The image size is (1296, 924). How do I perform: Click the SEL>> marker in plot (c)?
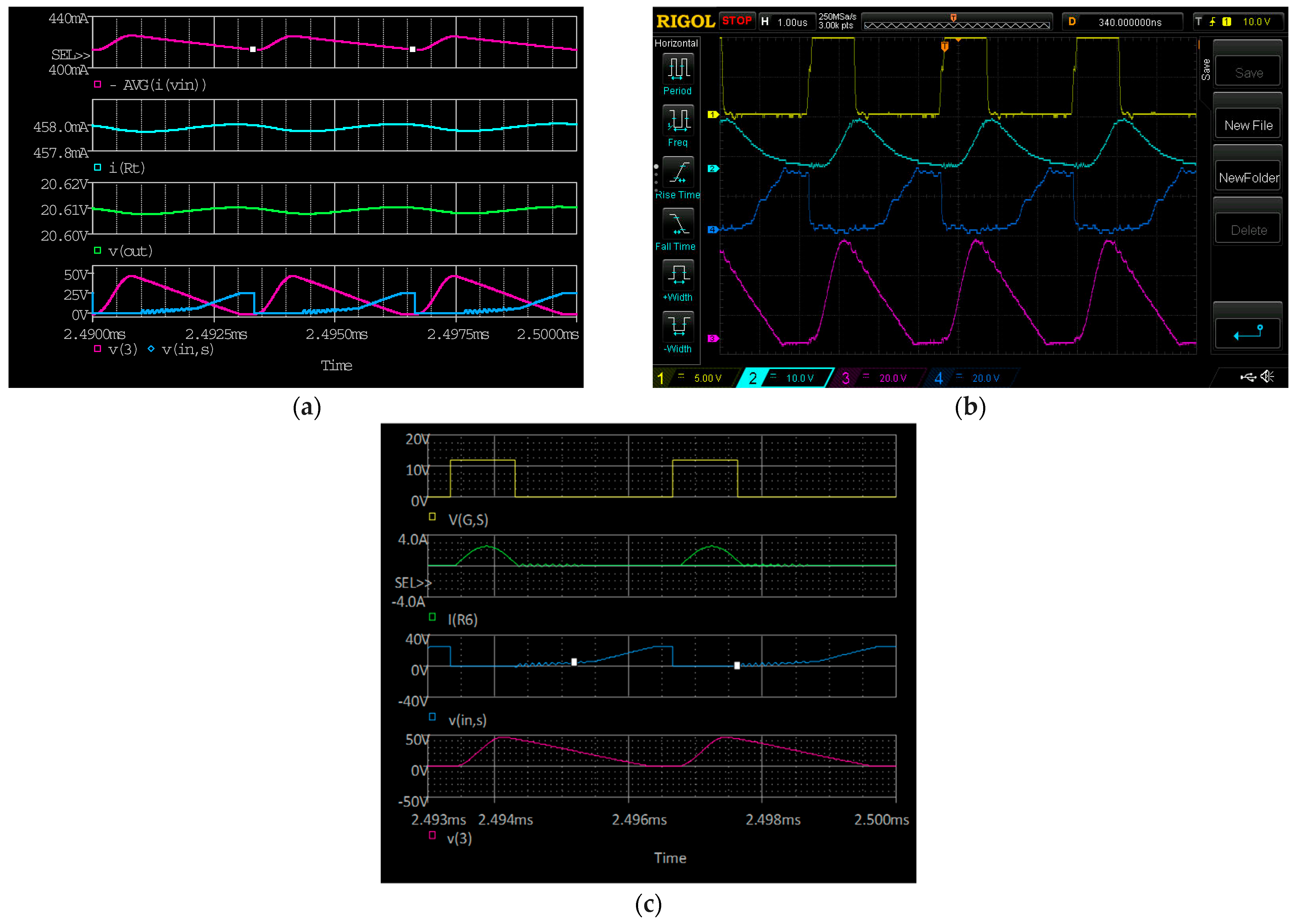click(x=413, y=583)
